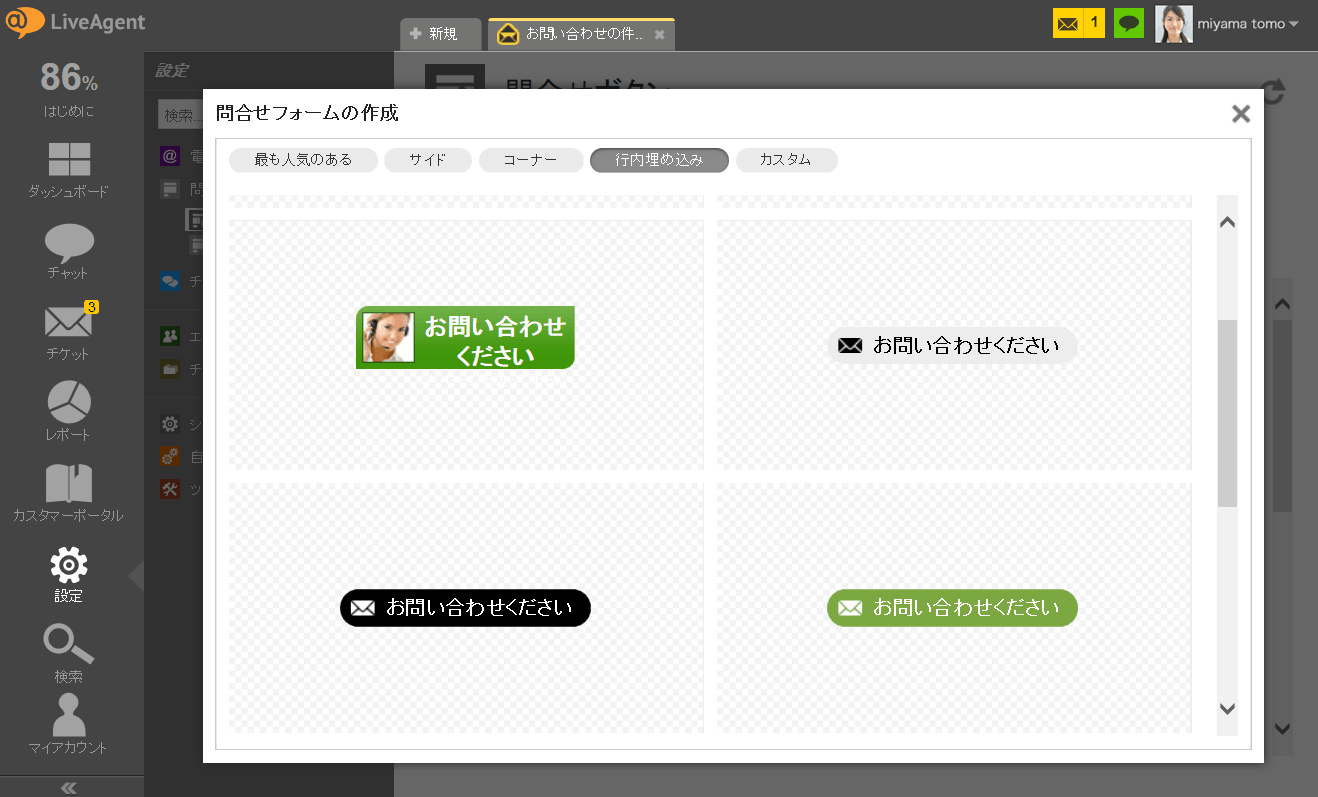The height and width of the screenshot is (797, 1318).
Task: Open My Account silhouette icon
Action: (69, 715)
